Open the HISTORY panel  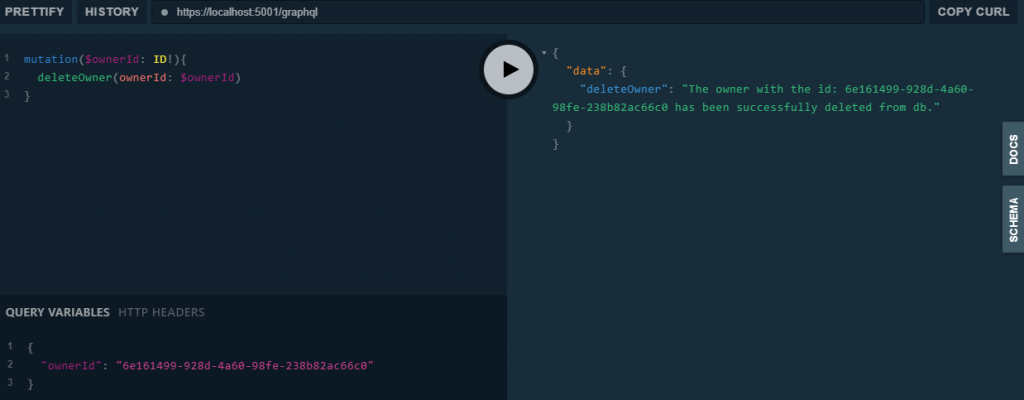[112, 12]
